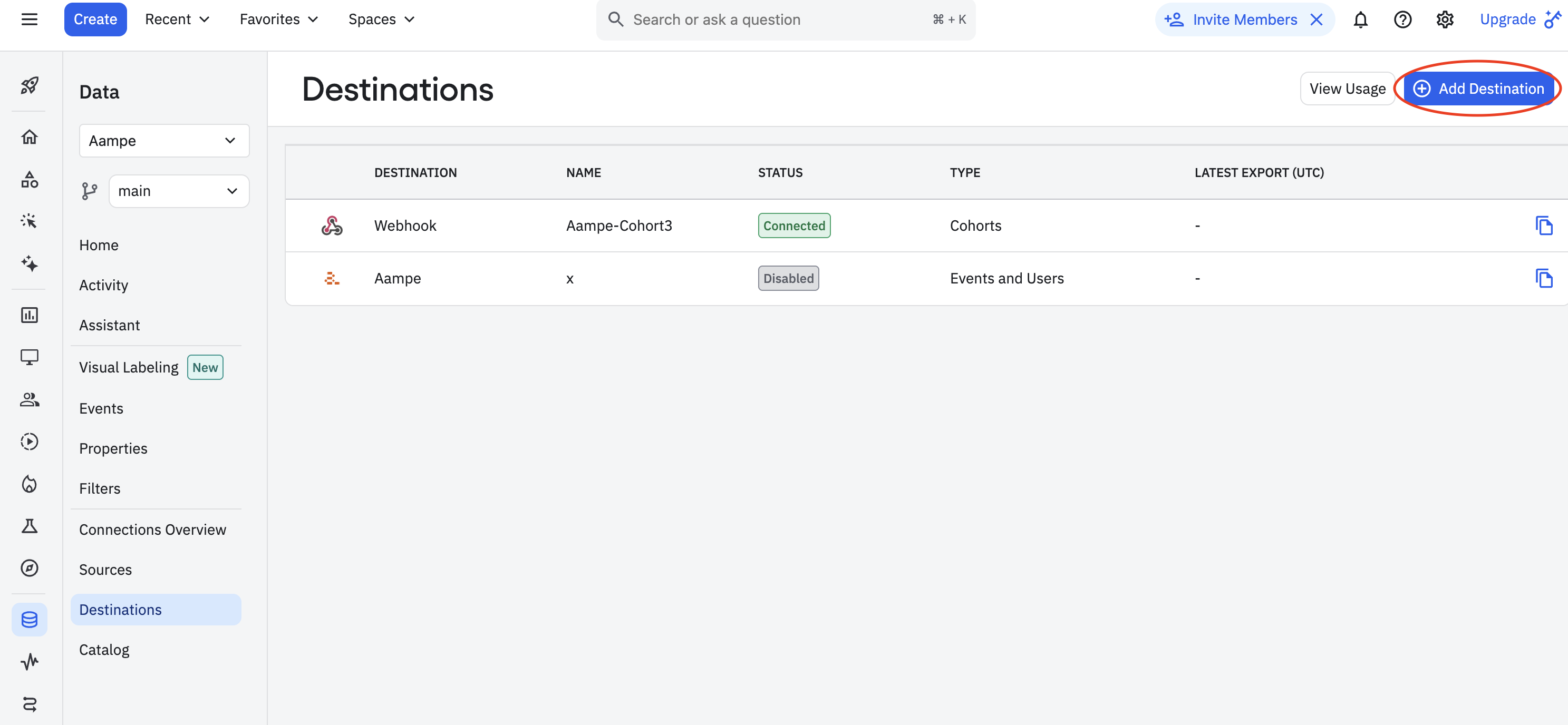The height and width of the screenshot is (725, 1568).
Task: Open settings gear icon in top bar
Action: [1445, 19]
